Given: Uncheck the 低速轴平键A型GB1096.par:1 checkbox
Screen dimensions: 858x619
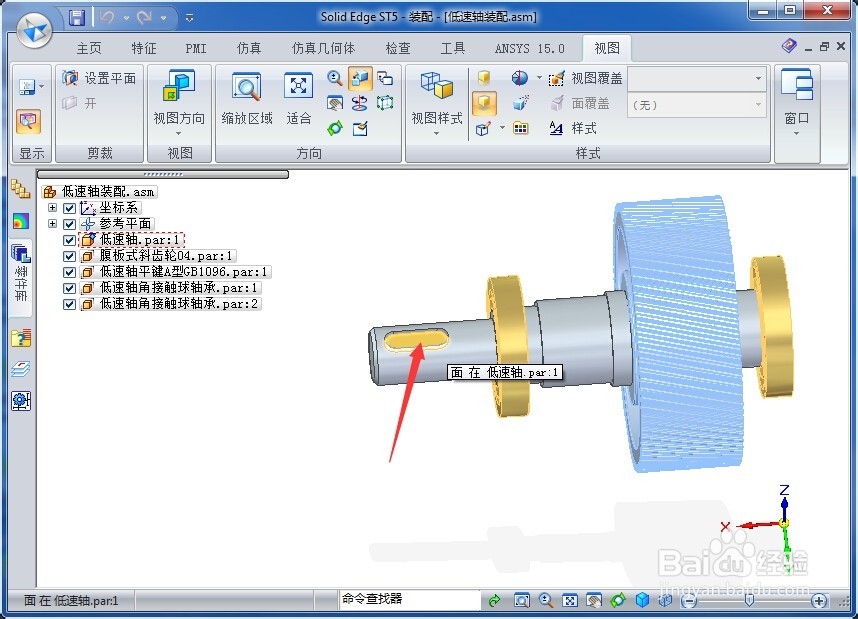Looking at the screenshot, I should pos(69,272).
